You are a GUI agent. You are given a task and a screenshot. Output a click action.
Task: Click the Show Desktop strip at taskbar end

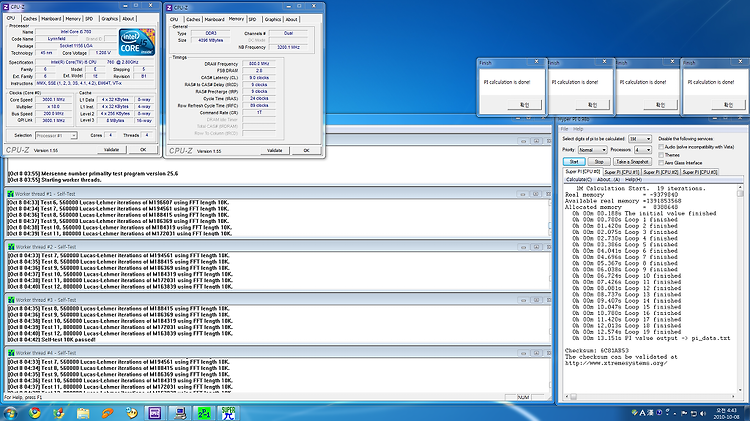coord(747,413)
